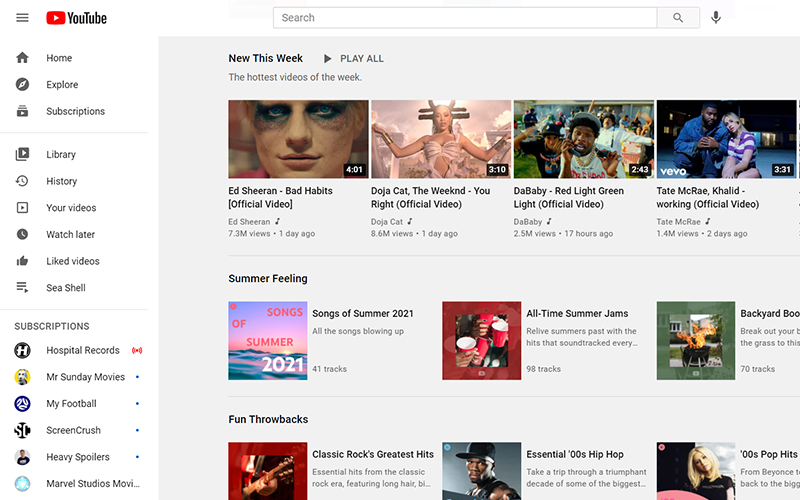The width and height of the screenshot is (800, 500).
Task: Click the Hospital Records channel avatar
Action: (x=22, y=350)
